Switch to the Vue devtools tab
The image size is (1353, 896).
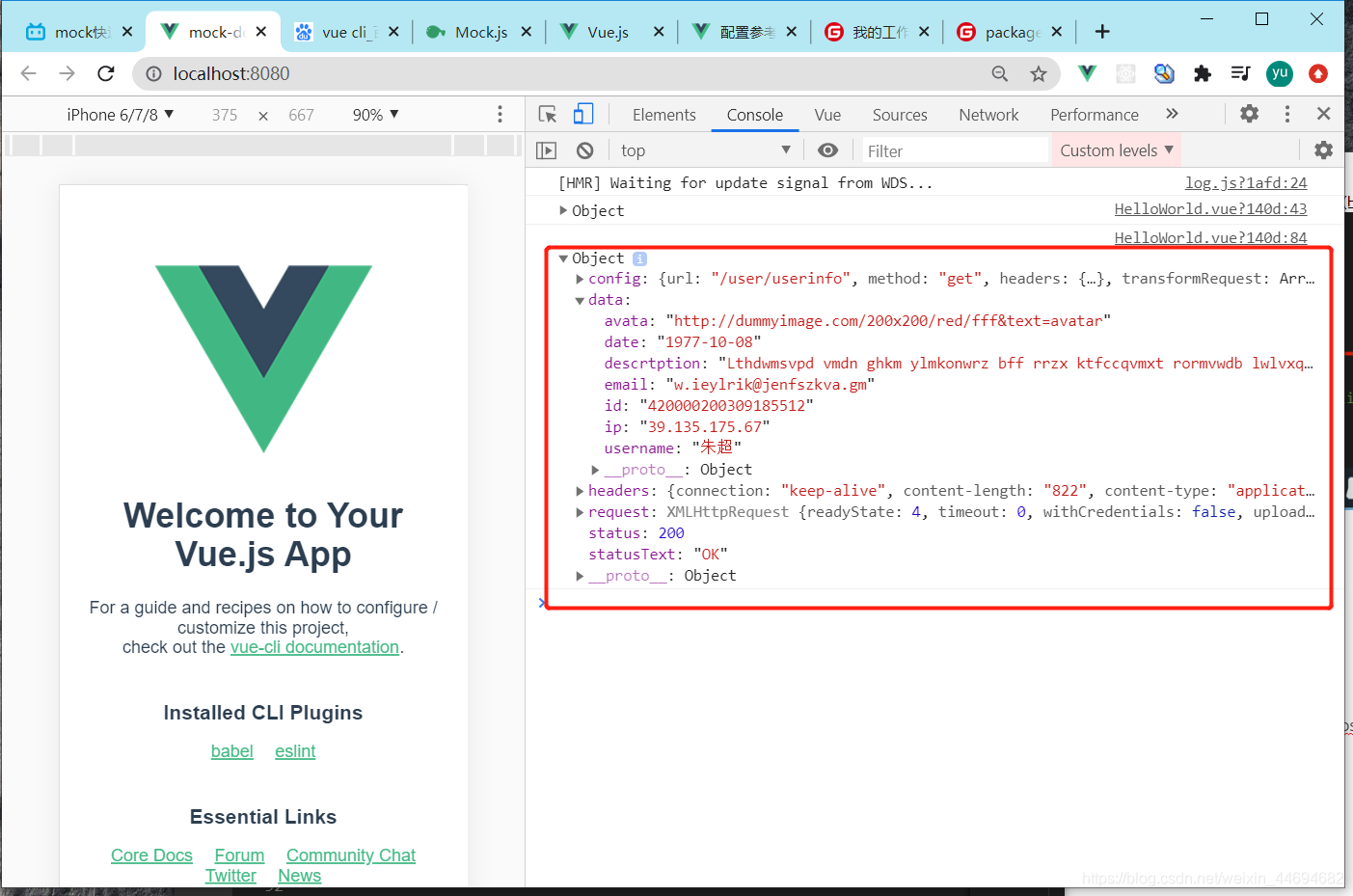827,115
